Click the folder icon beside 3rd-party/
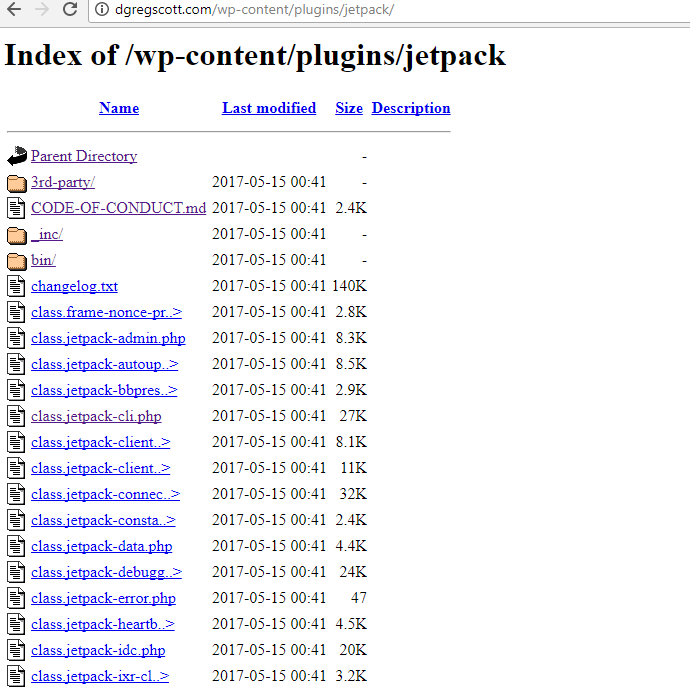690x688 pixels. pos(17,183)
